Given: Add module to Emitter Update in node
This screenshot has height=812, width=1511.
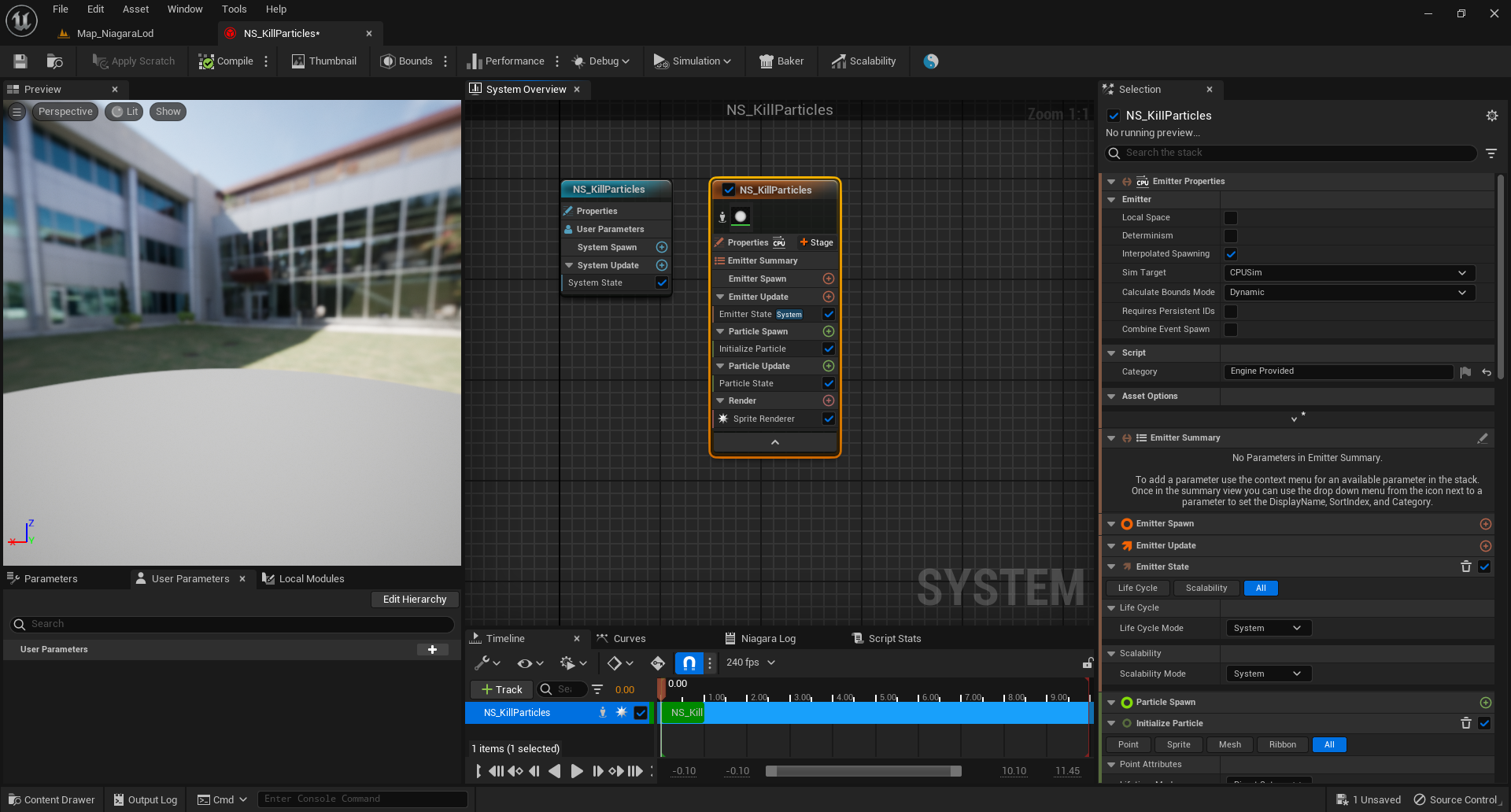Looking at the screenshot, I should [x=828, y=297].
